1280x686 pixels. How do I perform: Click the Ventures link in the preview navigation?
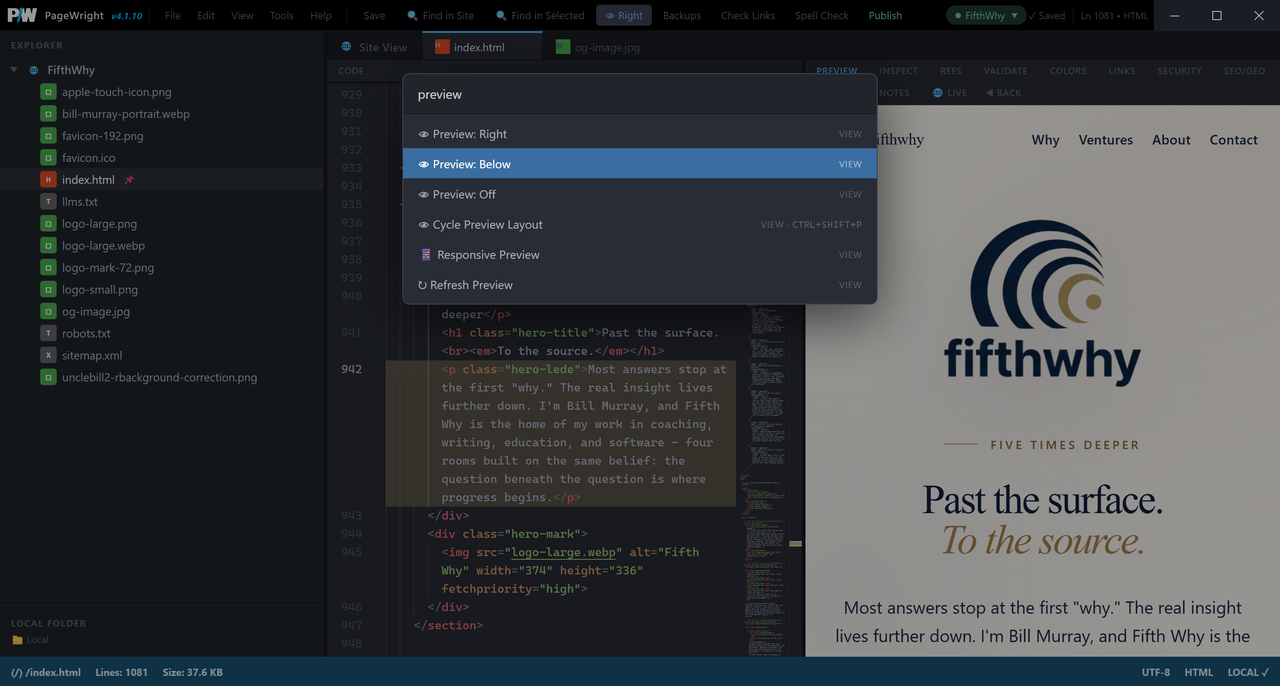pyautogui.click(x=1106, y=140)
